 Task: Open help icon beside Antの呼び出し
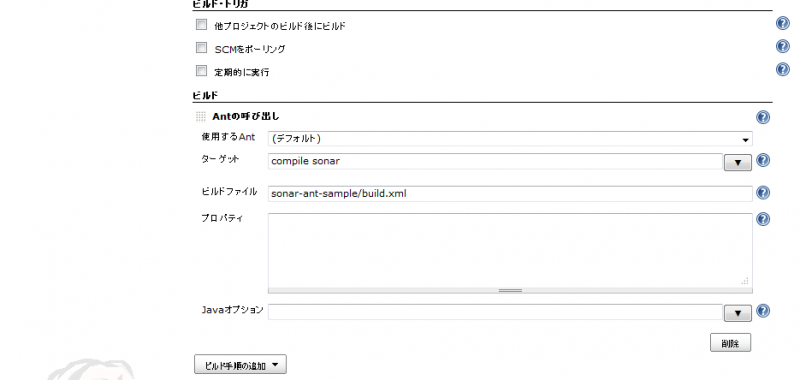tap(763, 117)
